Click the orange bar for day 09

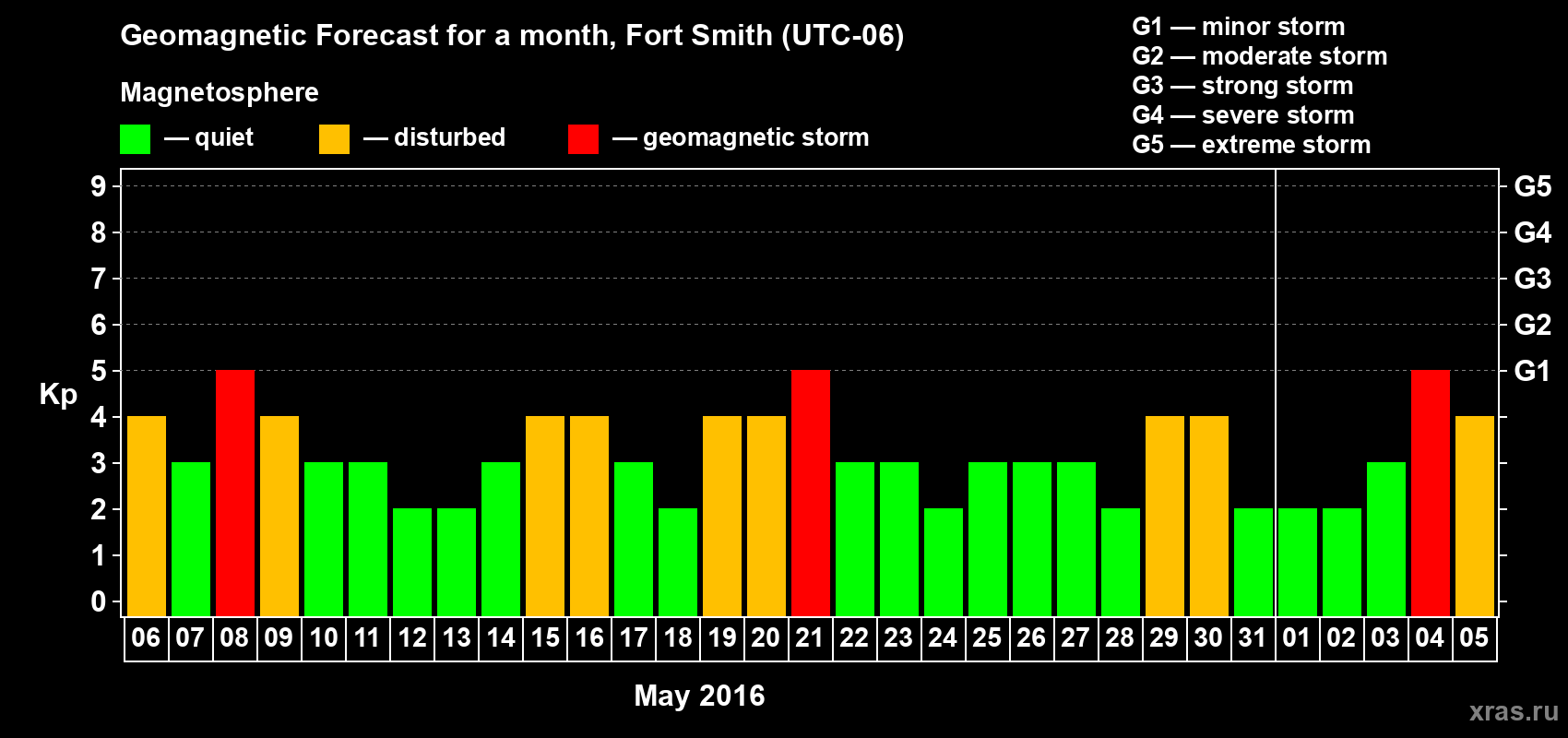click(x=279, y=517)
